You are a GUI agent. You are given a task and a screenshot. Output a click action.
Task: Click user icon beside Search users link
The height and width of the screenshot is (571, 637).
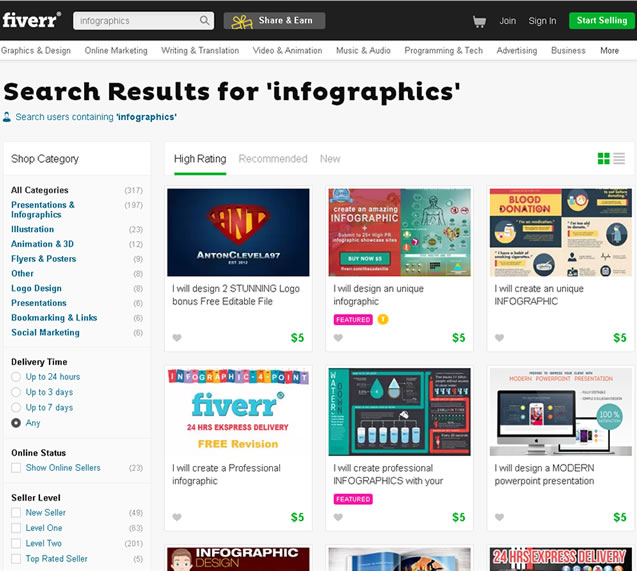pyautogui.click(x=6, y=117)
